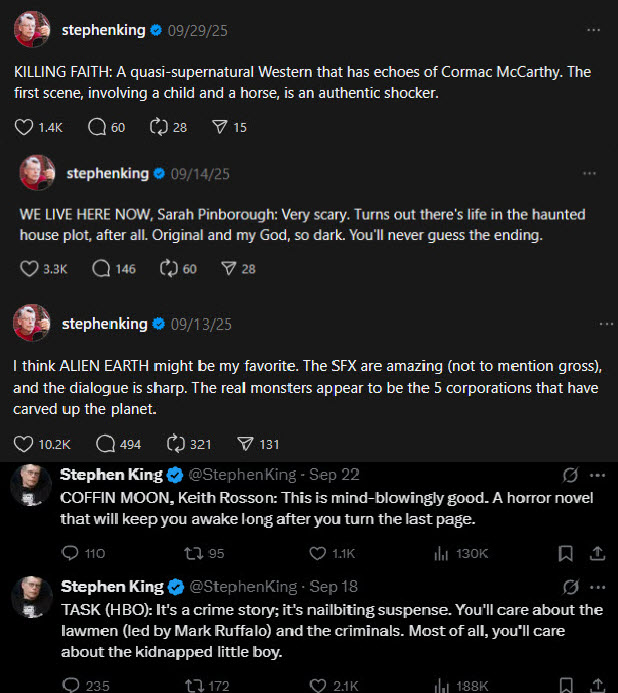Viewport: 618px width, 693px height.
Task: Open the Stephen King avatar on the COFFIN MOON tweet
Action: click(x=31, y=486)
